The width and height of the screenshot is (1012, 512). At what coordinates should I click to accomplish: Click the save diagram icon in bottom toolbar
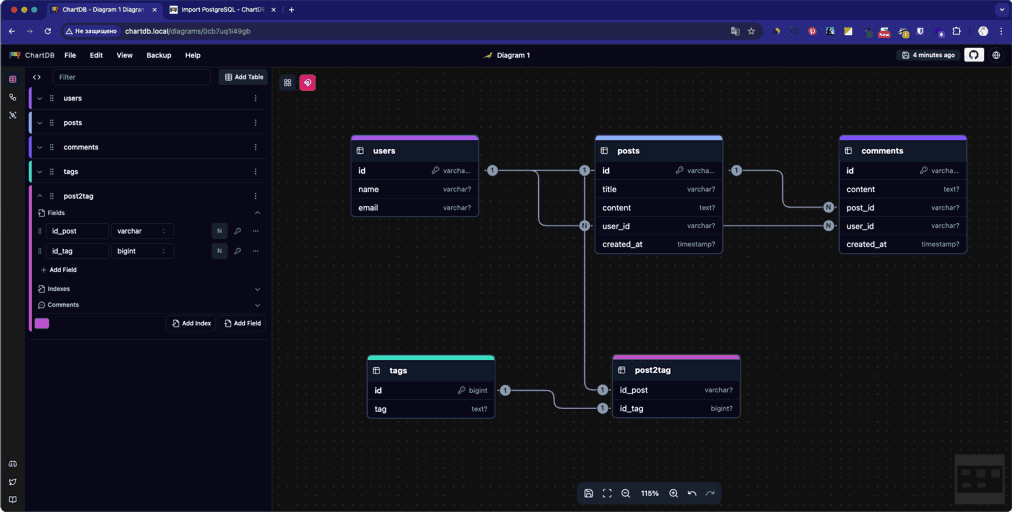[x=589, y=493]
